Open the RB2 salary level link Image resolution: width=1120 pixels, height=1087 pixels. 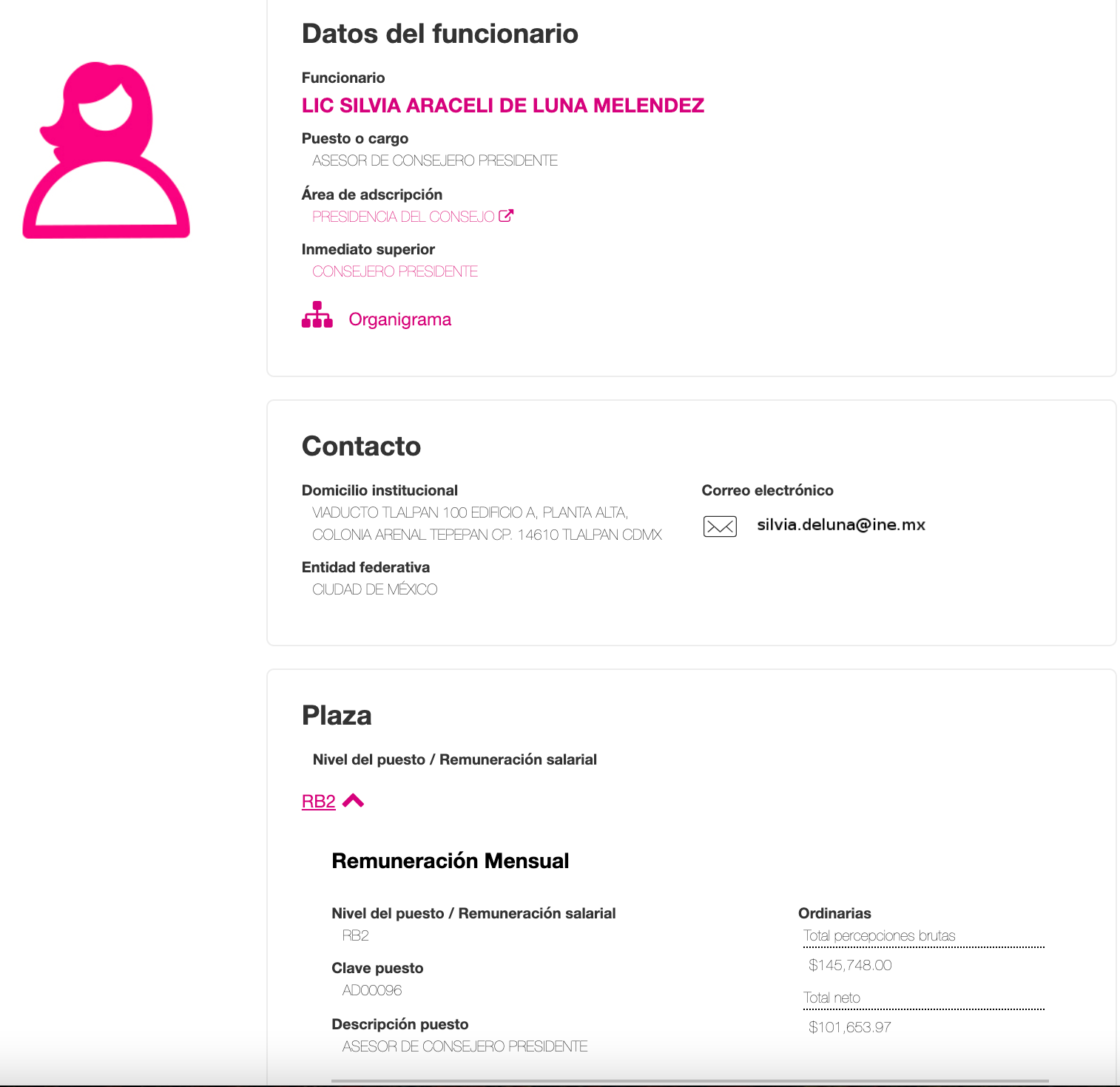[318, 802]
